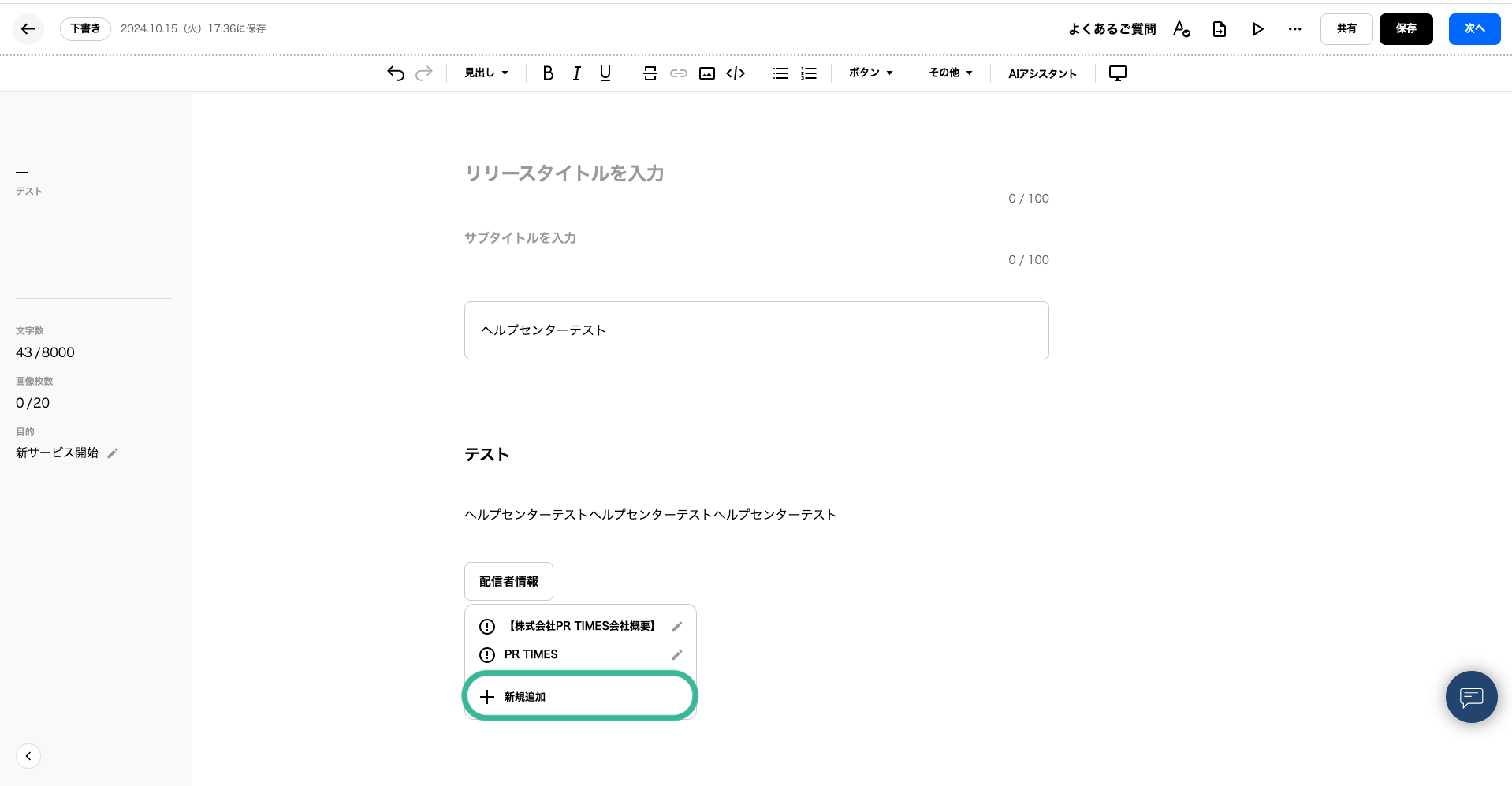The image size is (1512, 786).
Task: Click the blue 次へ button
Action: pos(1473,29)
